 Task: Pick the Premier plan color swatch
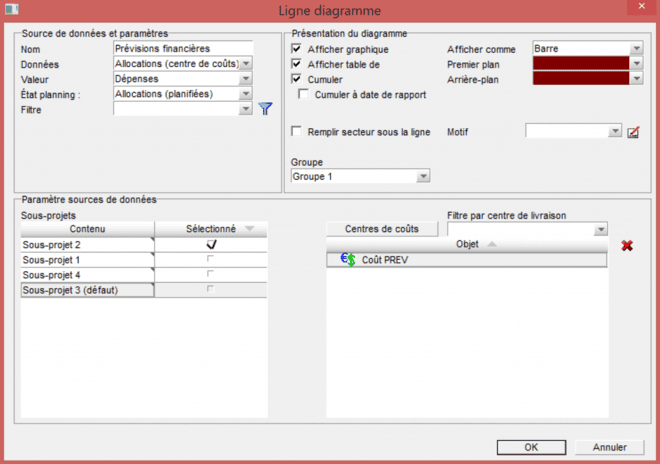click(x=580, y=63)
